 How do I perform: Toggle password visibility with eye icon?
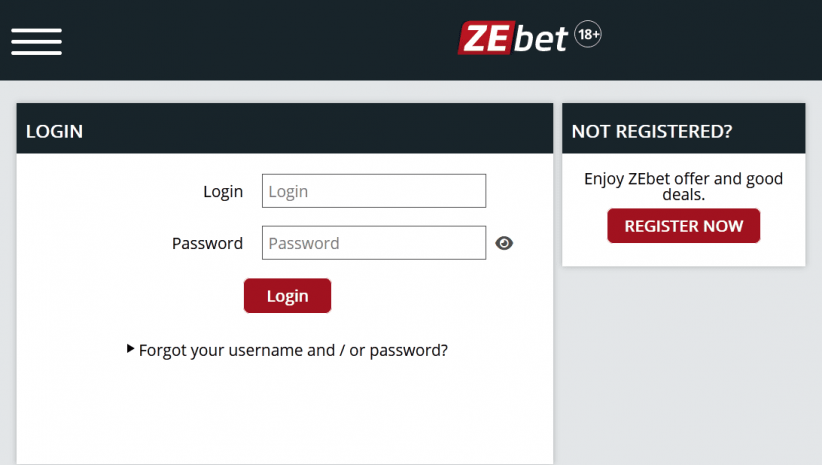pos(504,243)
